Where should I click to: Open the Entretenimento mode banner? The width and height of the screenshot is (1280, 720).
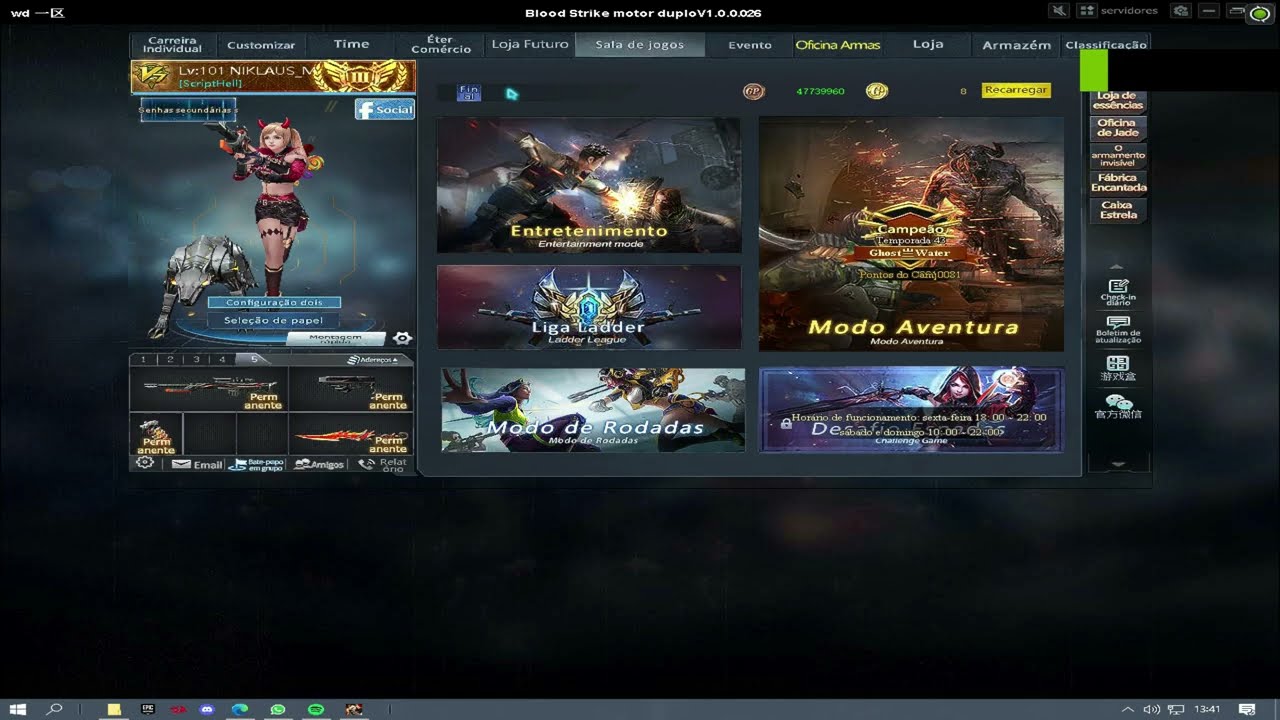(589, 185)
